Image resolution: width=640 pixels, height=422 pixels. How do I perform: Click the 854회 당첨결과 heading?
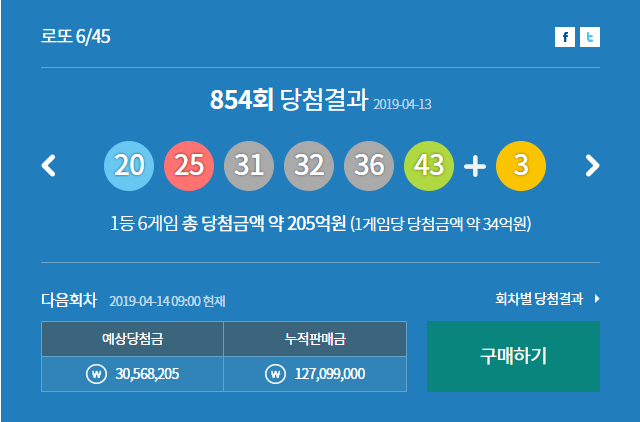point(288,101)
